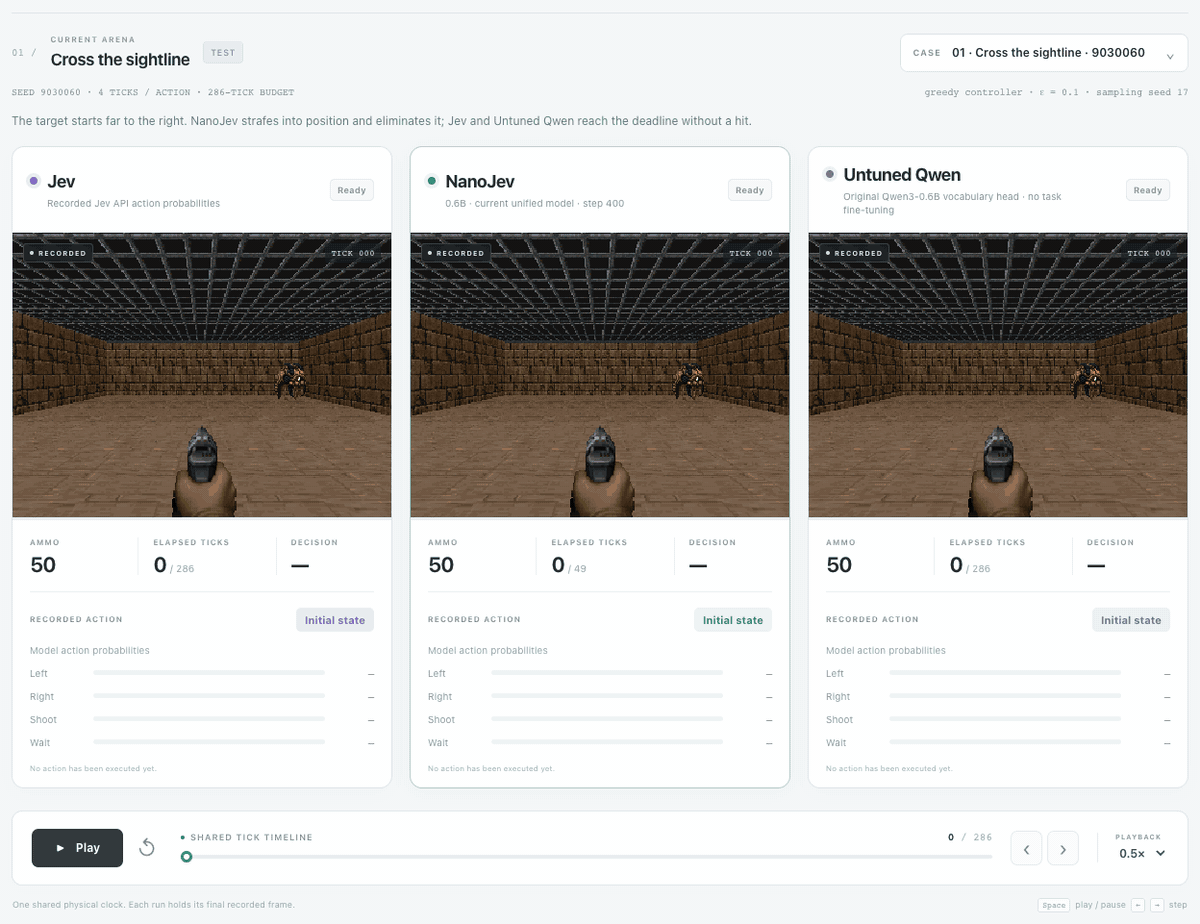Viewport: 1200px width, 924px height.
Task: Click Recorded Jev API action probabilities subtitle
Action: [133, 203]
